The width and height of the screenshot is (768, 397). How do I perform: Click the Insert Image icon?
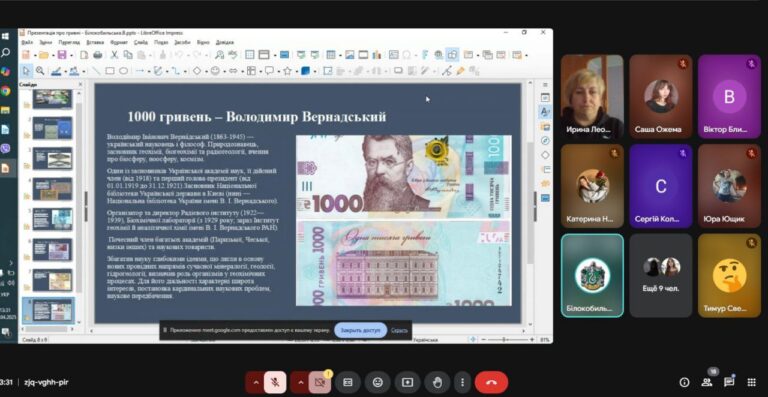tap(350, 55)
